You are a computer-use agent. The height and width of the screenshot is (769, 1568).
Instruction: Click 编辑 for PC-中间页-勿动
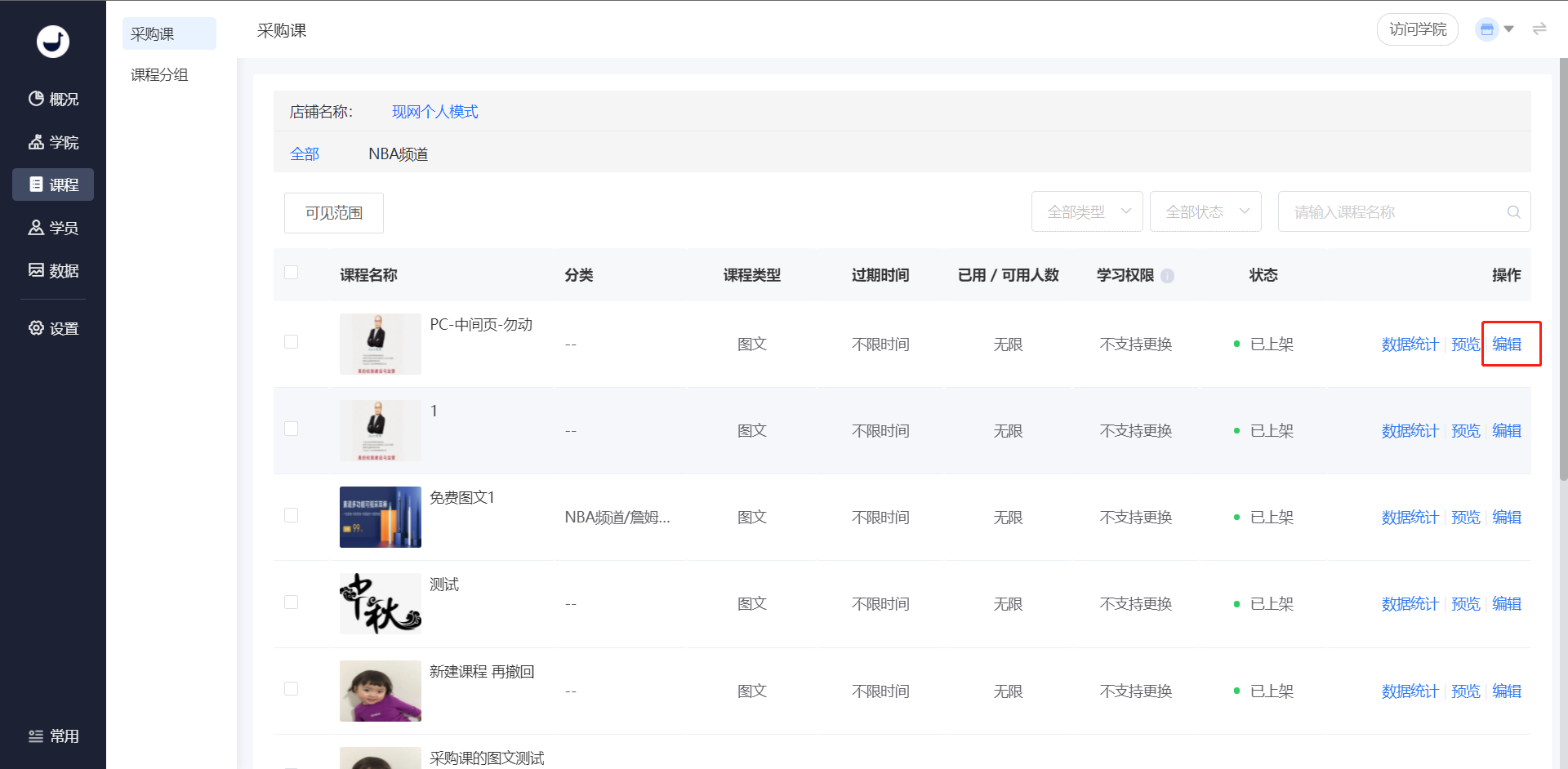click(x=1507, y=344)
